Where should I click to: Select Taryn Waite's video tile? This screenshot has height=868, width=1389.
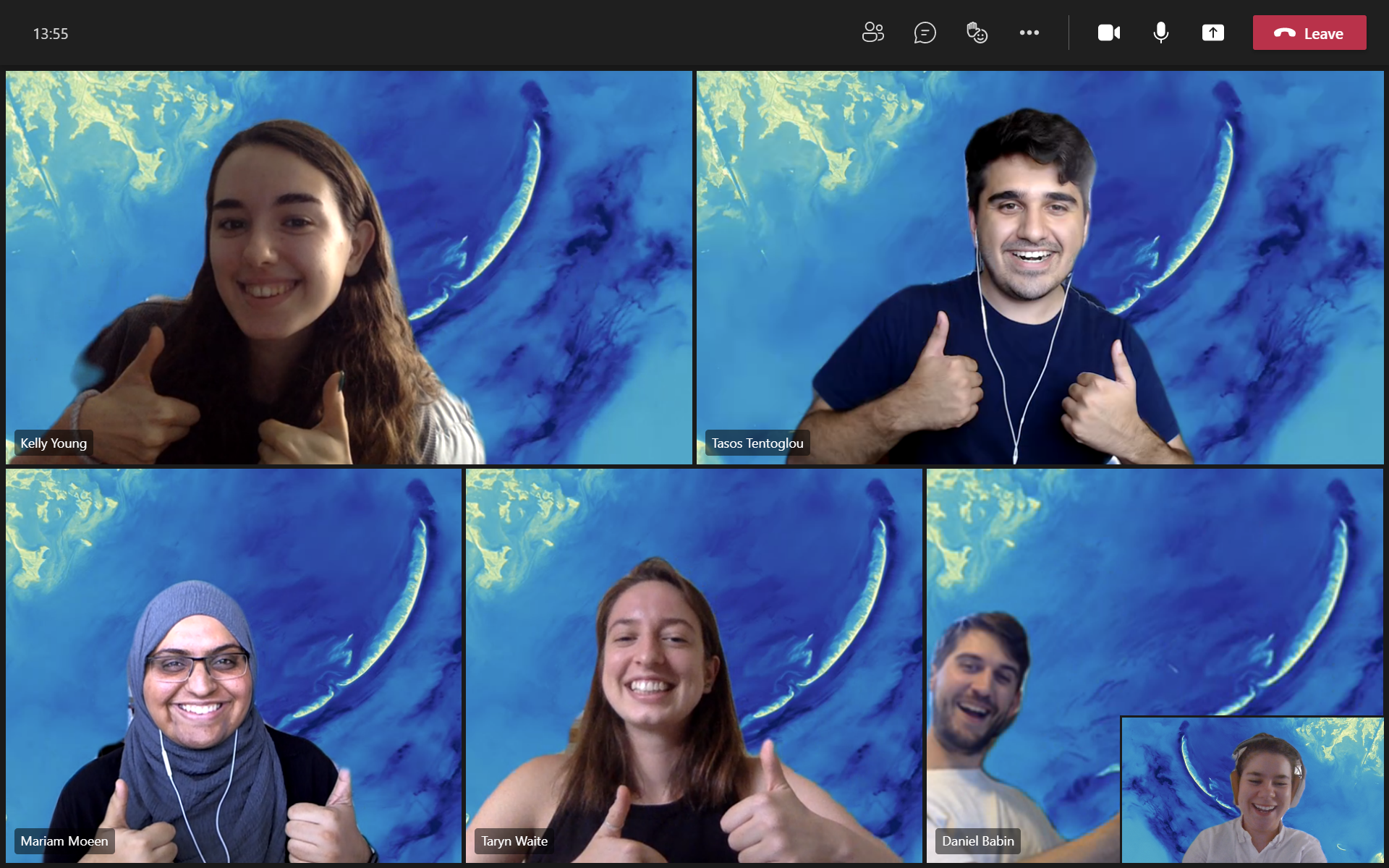point(694,665)
